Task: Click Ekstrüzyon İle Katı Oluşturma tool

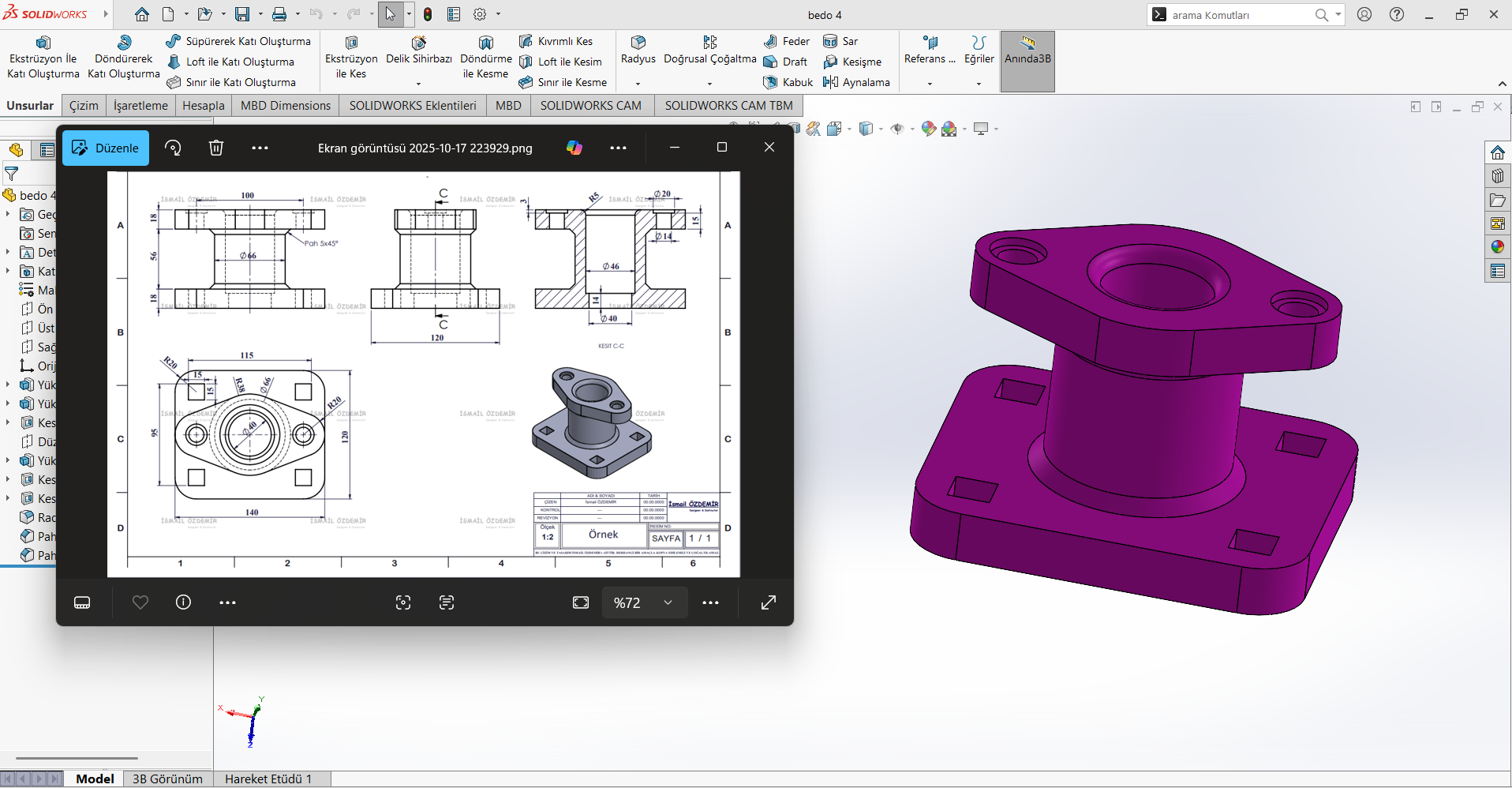Action: (43, 57)
